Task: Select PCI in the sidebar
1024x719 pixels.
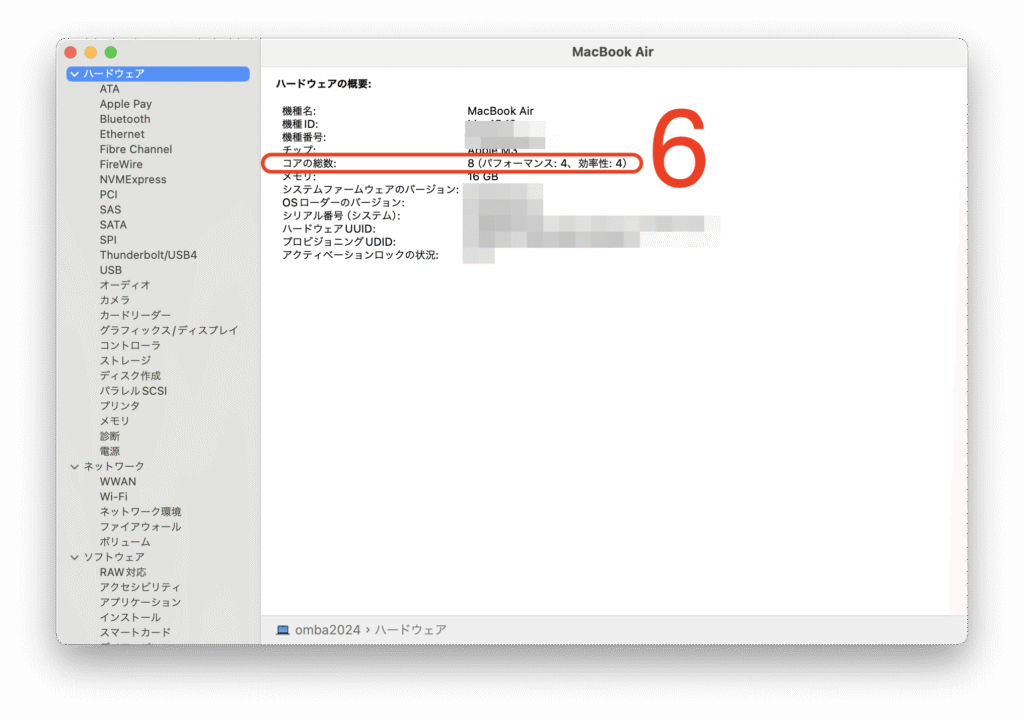Action: click(108, 194)
